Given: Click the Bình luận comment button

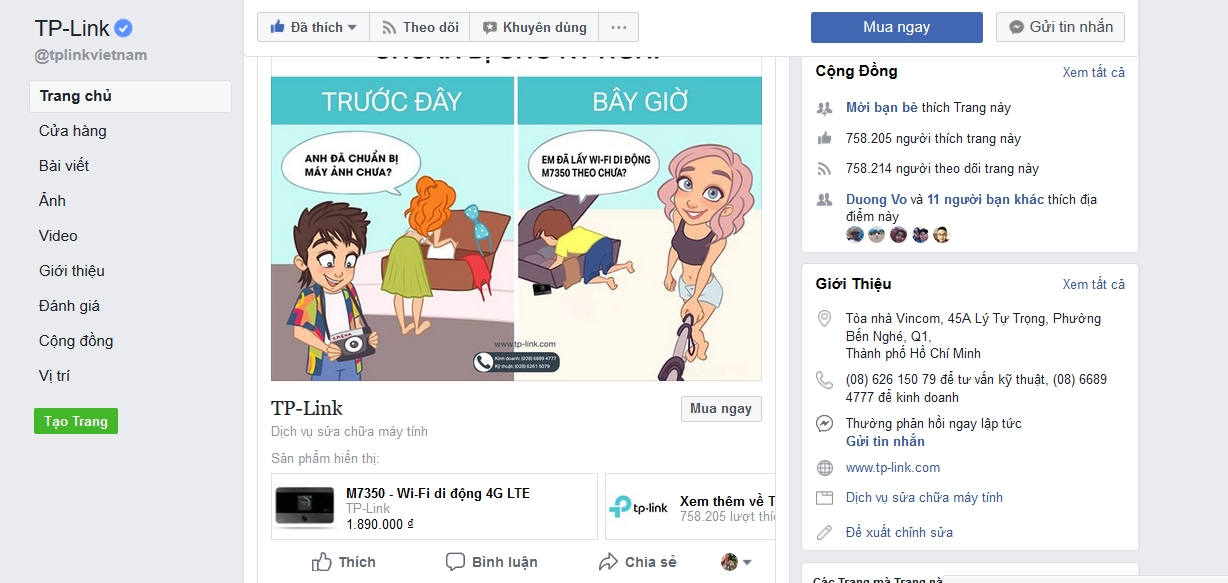Looking at the screenshot, I should point(491,561).
